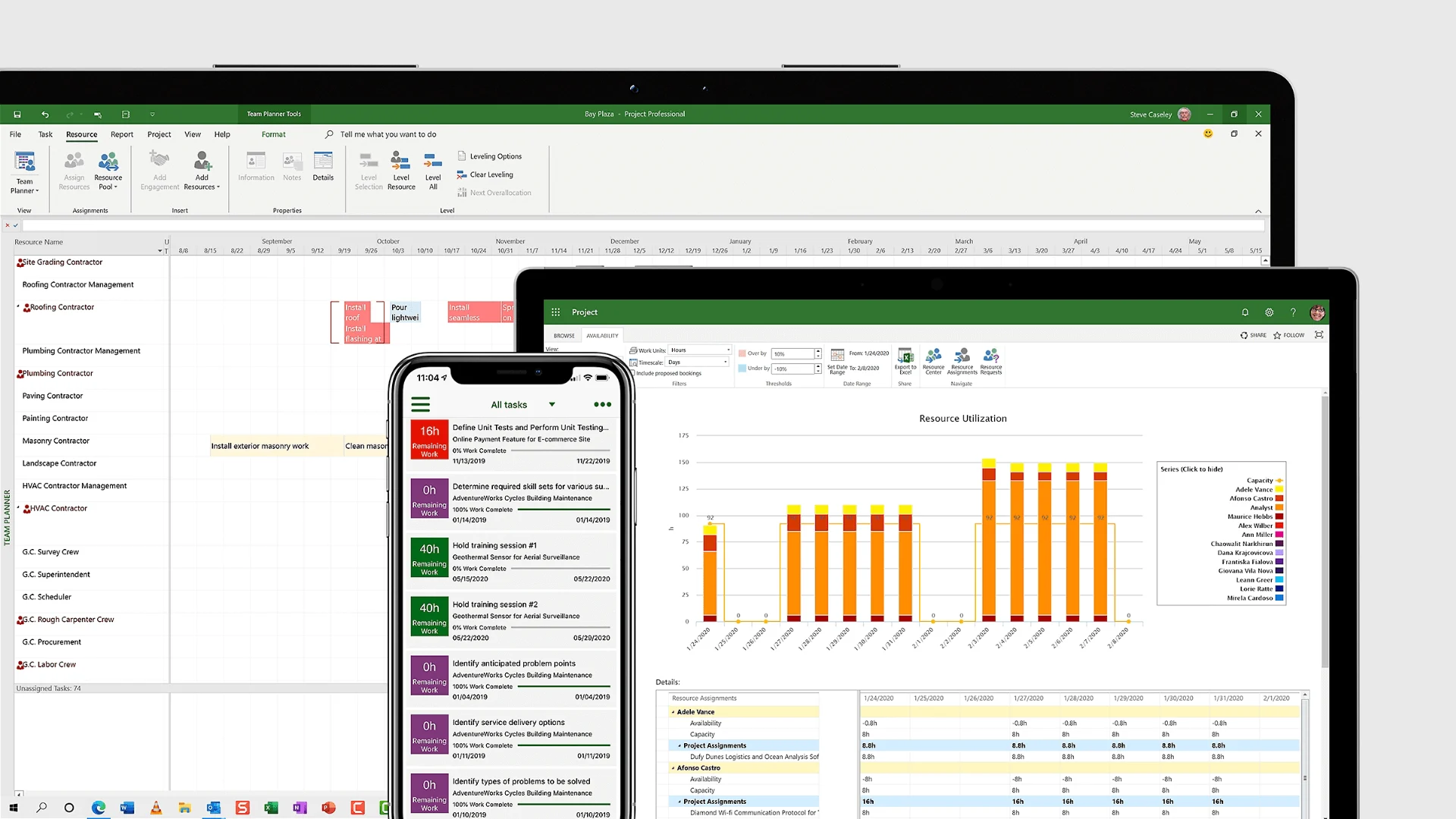Open three-dot more options on phone
The width and height of the screenshot is (1456, 819).
click(x=602, y=404)
